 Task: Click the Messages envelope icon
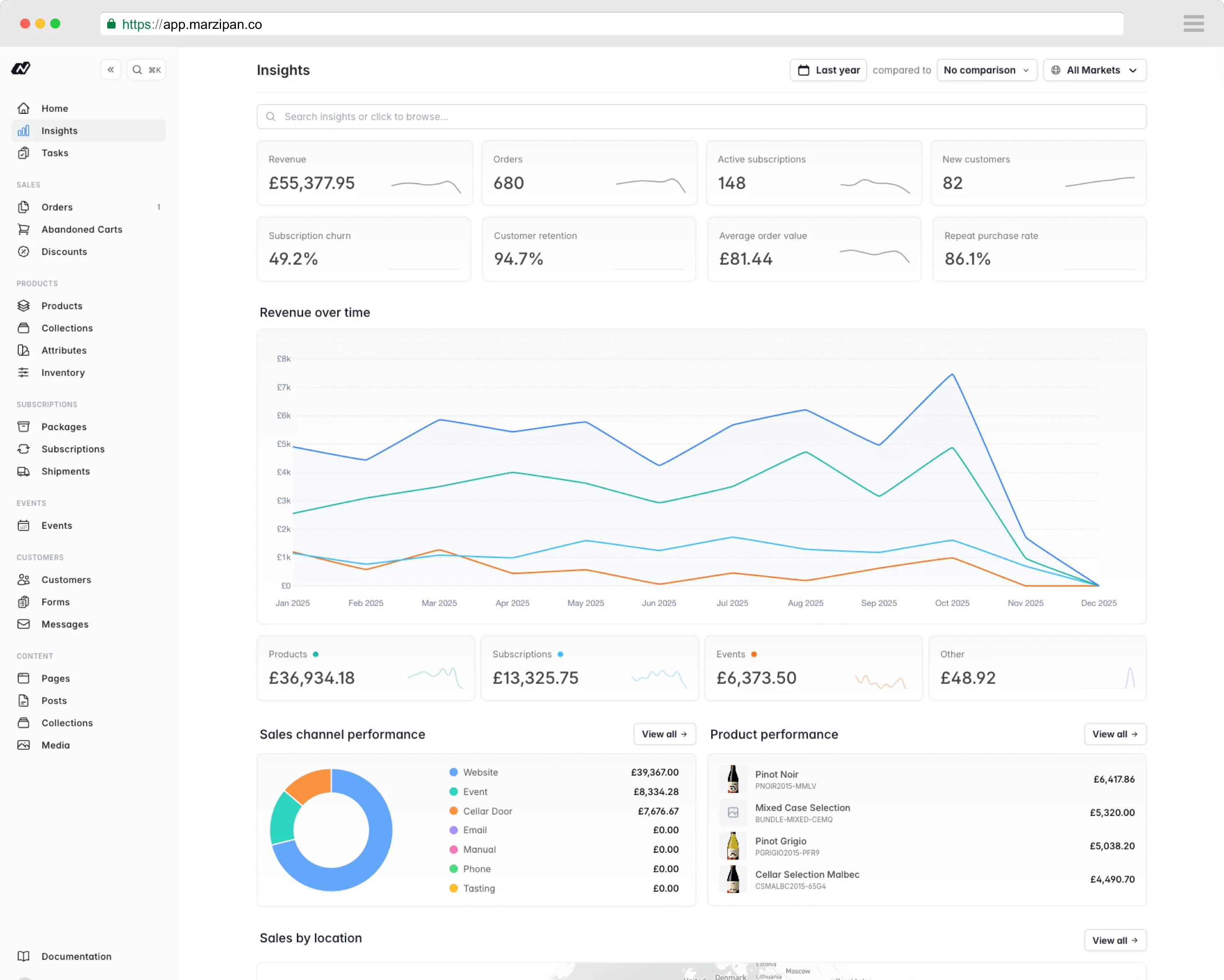click(x=24, y=624)
